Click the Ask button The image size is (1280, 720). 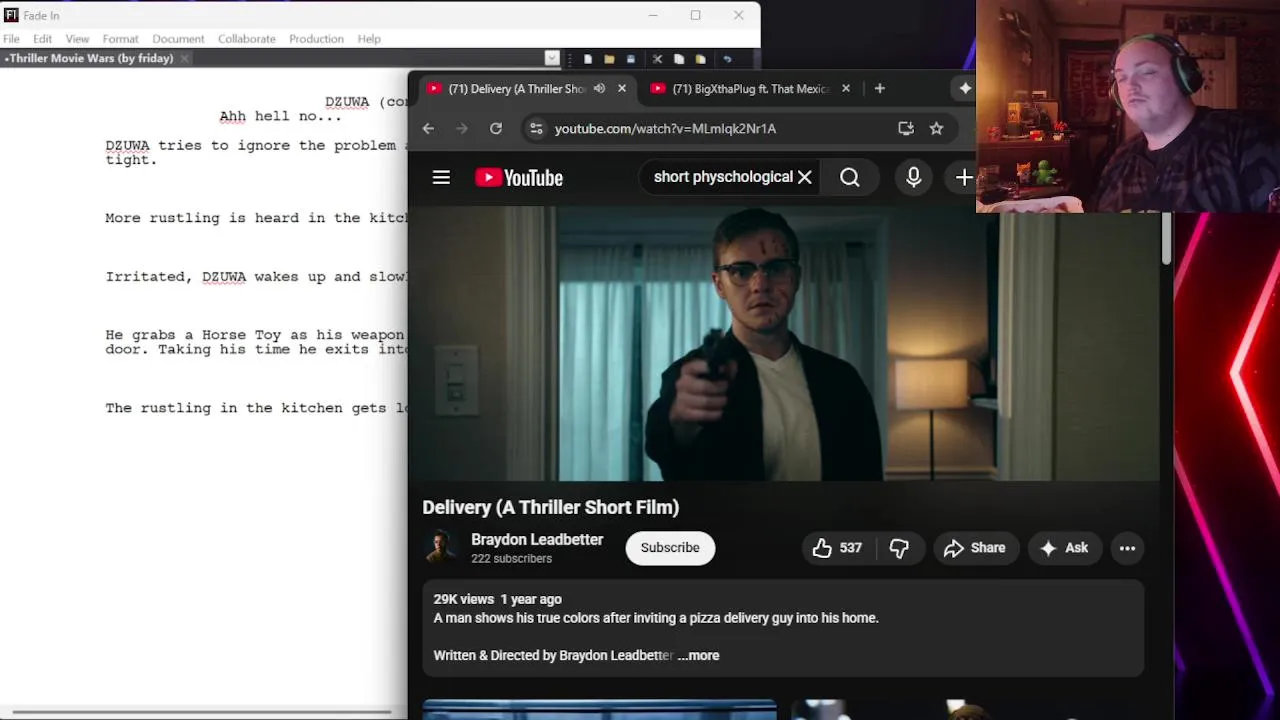pyautogui.click(x=1064, y=548)
